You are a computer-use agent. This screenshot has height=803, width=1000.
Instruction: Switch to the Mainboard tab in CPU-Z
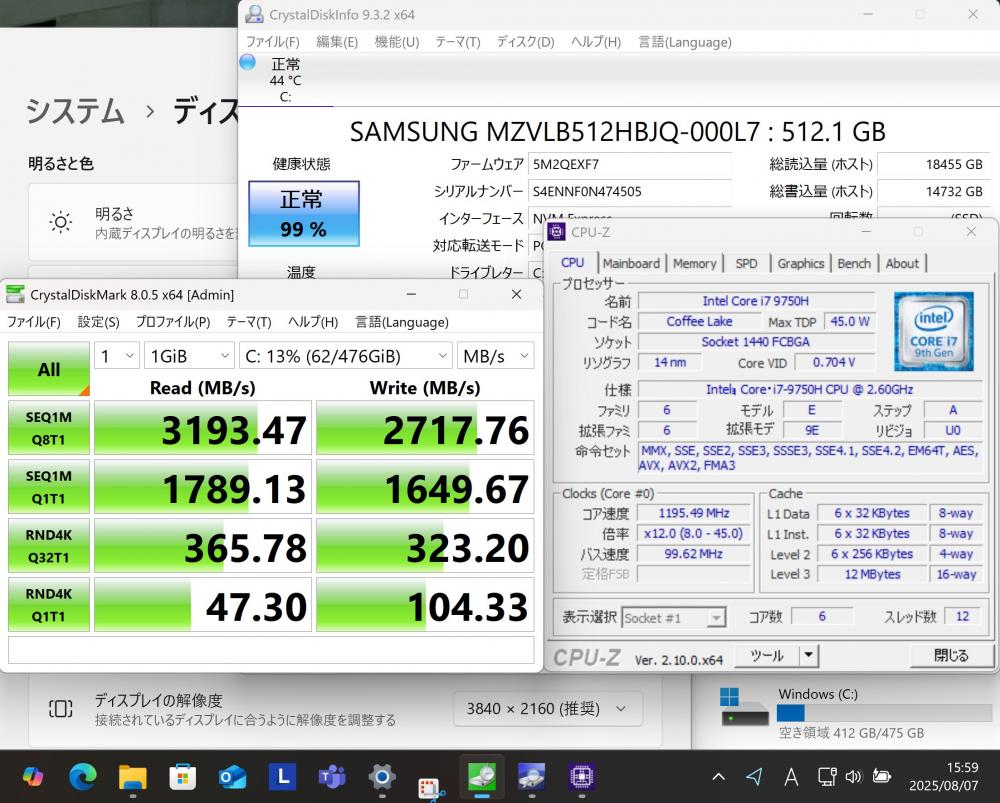point(631,263)
